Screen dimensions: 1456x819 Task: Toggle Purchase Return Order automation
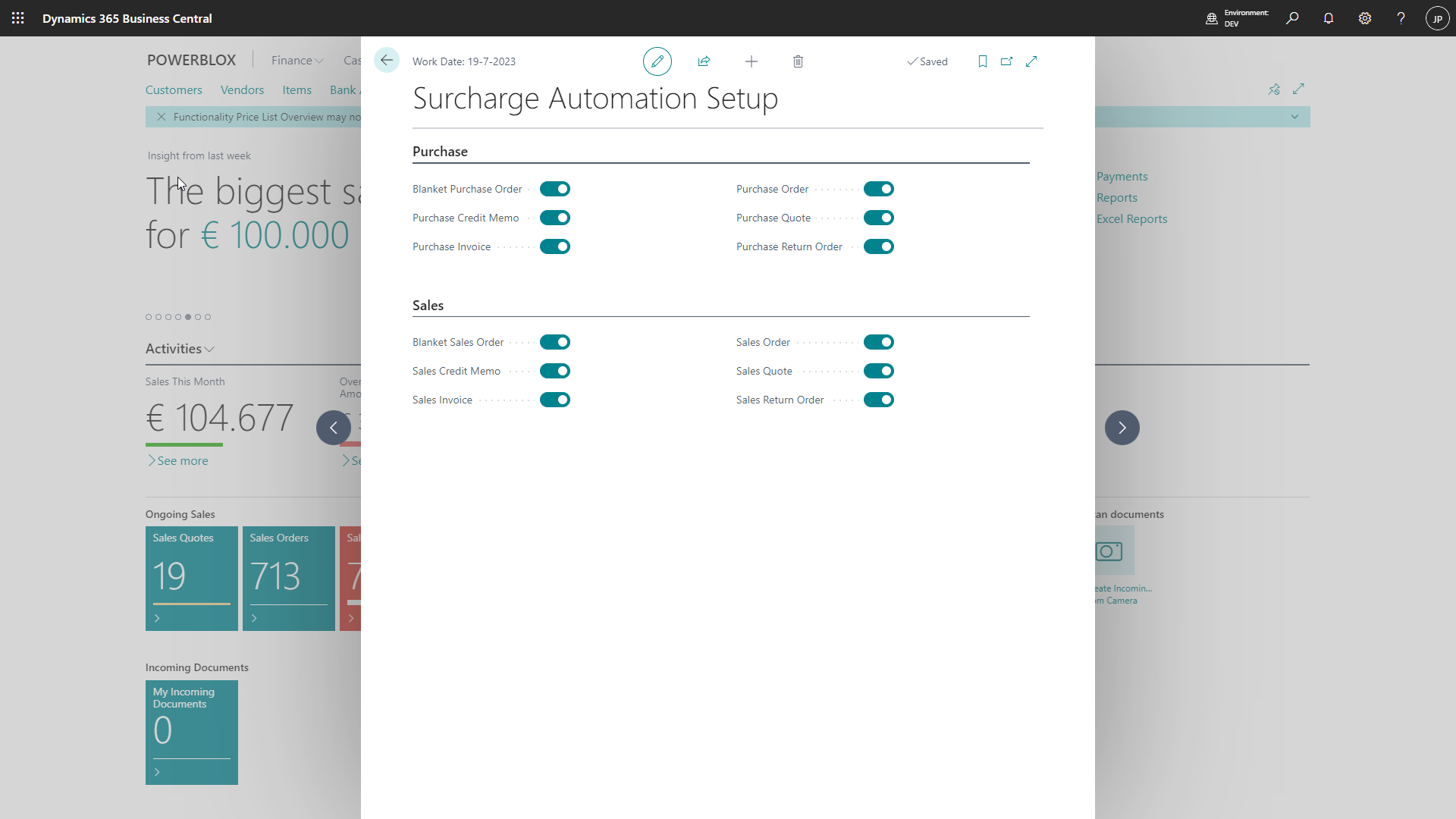pyautogui.click(x=879, y=246)
